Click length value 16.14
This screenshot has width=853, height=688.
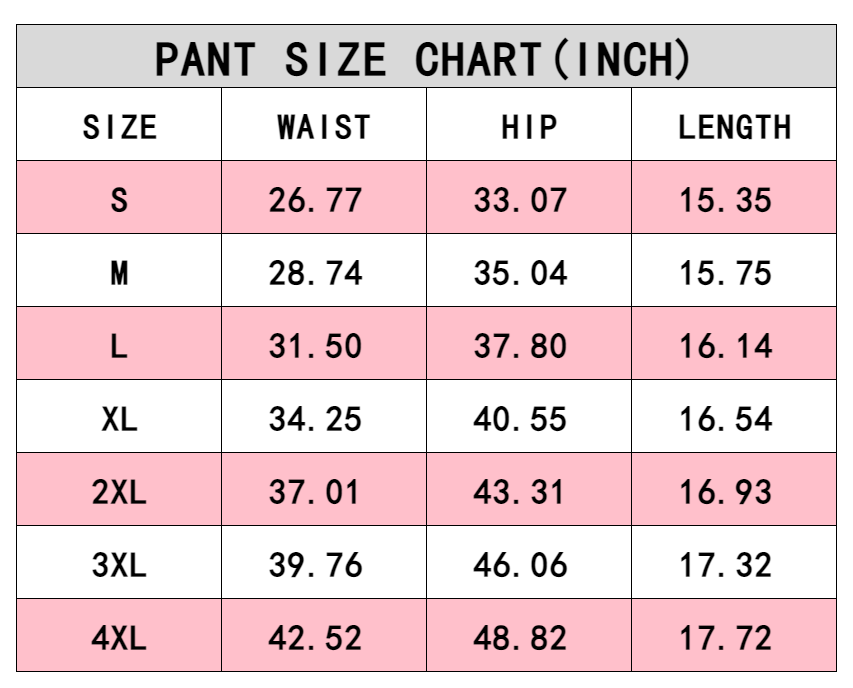[726, 346]
